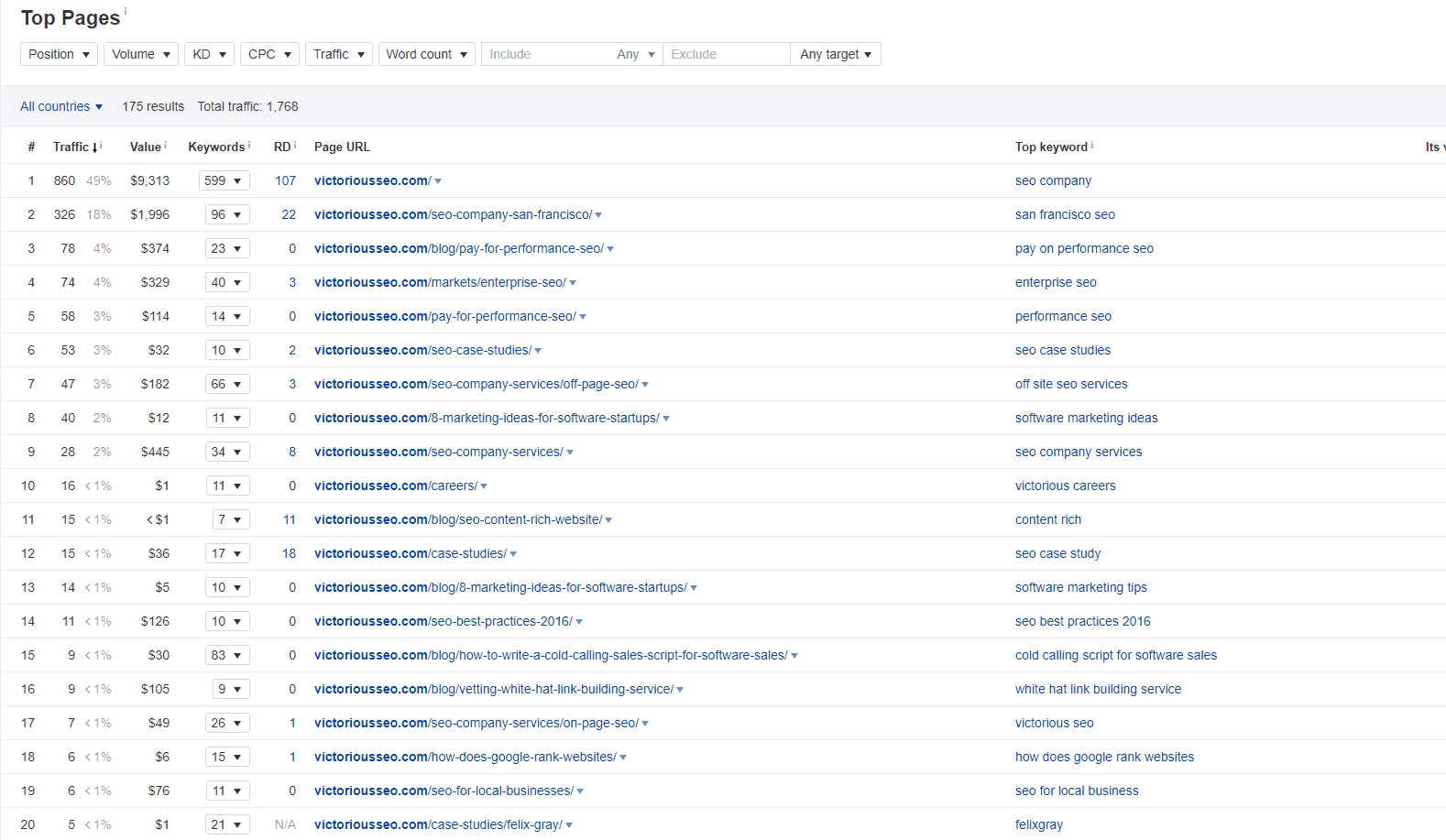Click the 22 referring domains link
The image size is (1446, 840).
(289, 214)
